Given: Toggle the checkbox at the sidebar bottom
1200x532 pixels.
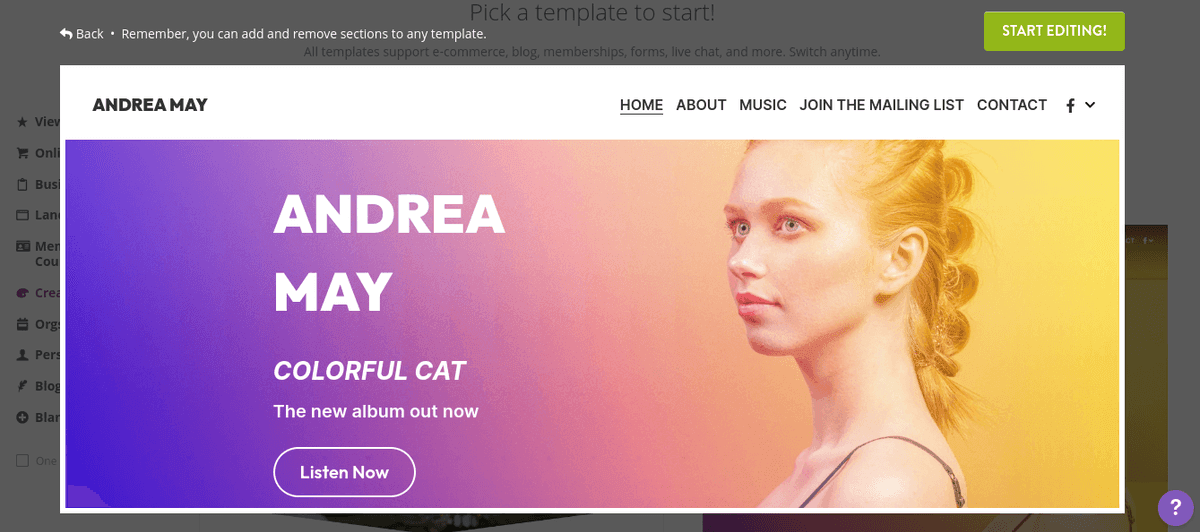Looking at the screenshot, I should pyautogui.click(x=22, y=461).
